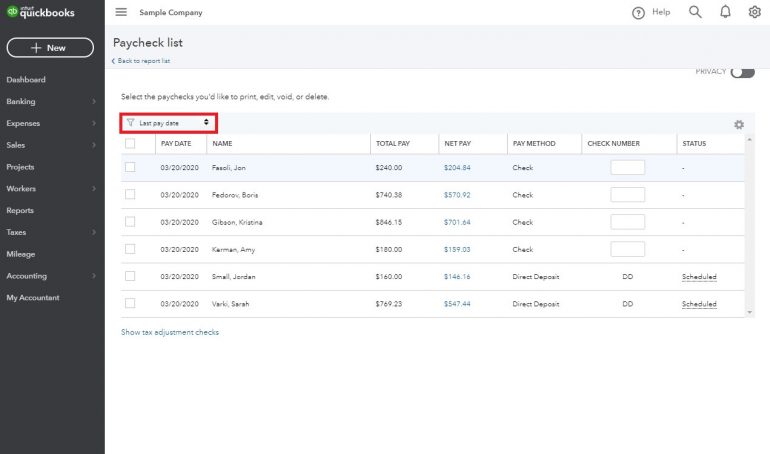Toggle the Privacy switch

point(742,72)
